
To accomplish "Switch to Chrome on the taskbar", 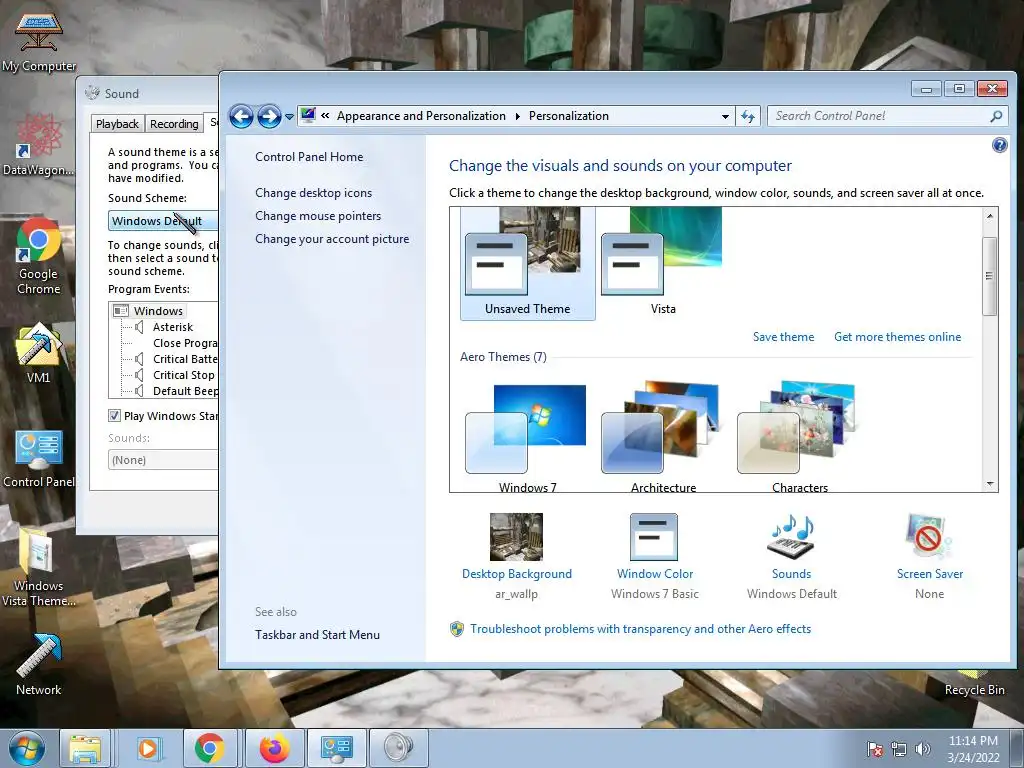I will point(209,748).
